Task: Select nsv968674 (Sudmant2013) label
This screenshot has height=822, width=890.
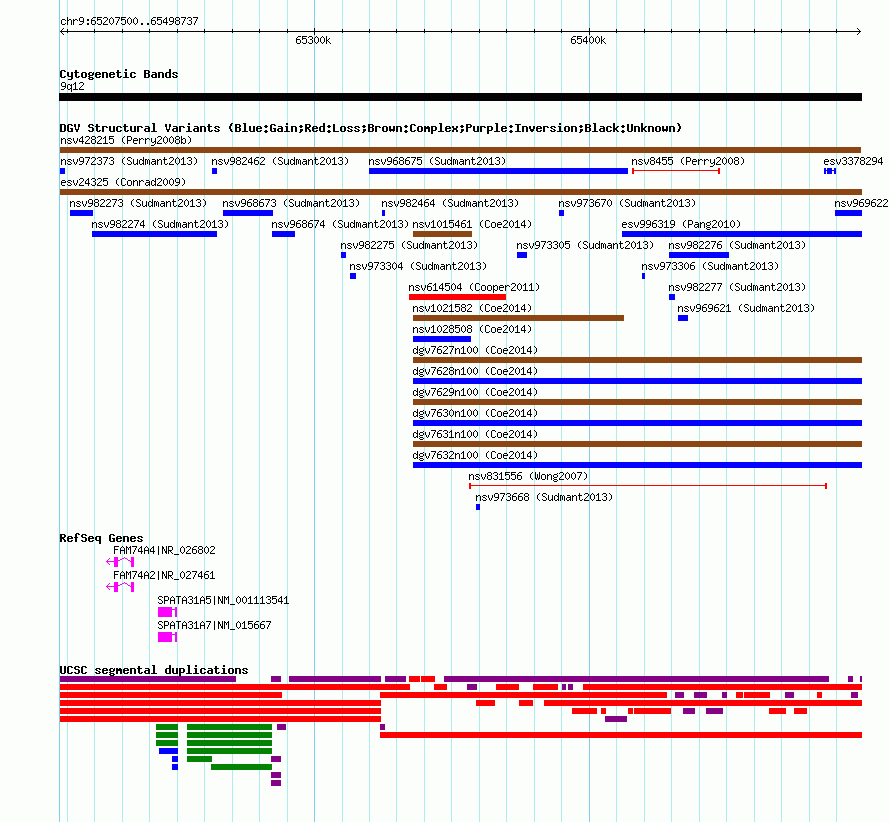Action: [340, 224]
